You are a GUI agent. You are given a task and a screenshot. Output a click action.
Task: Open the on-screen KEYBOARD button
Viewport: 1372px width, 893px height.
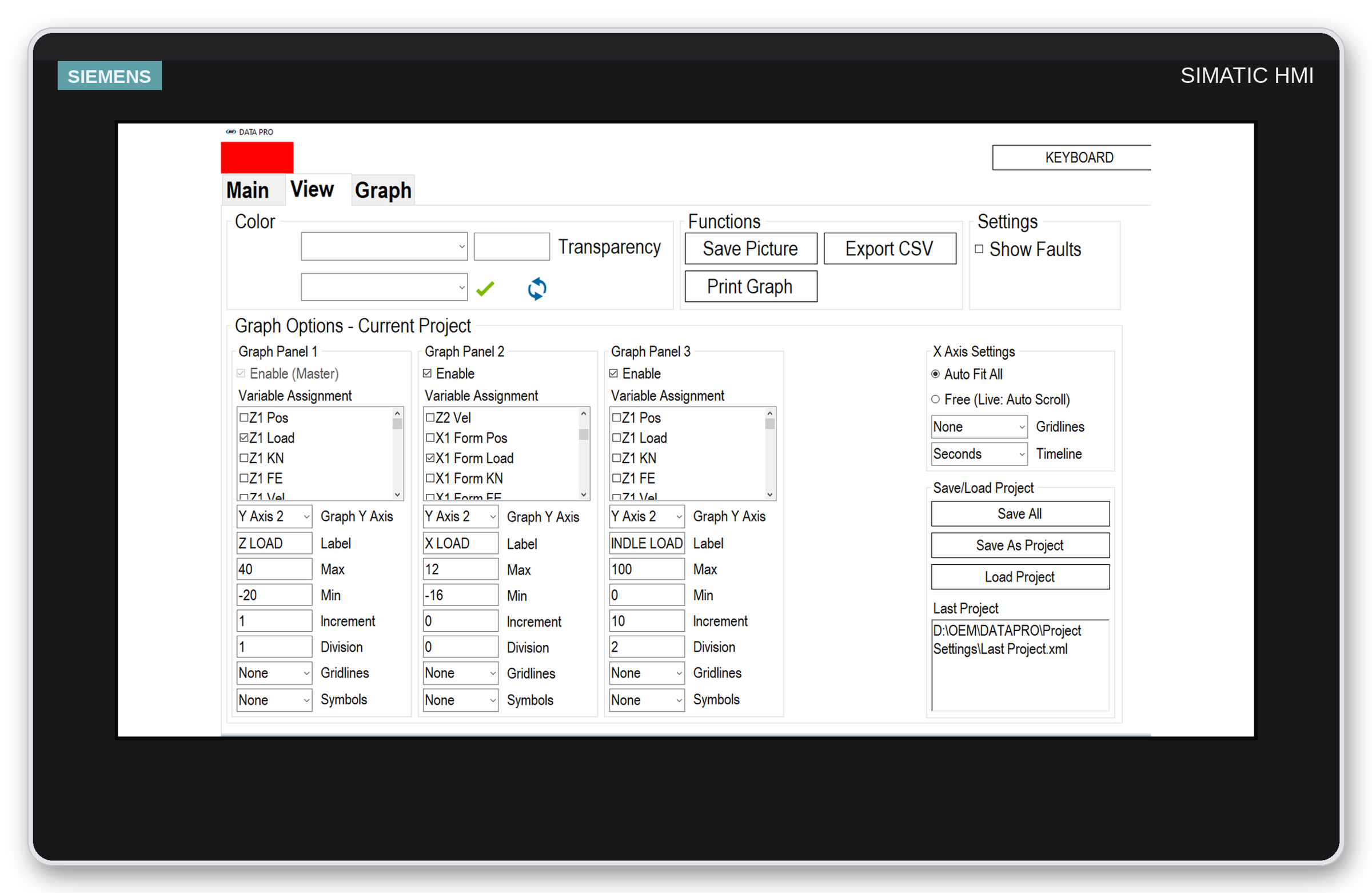pos(1072,157)
